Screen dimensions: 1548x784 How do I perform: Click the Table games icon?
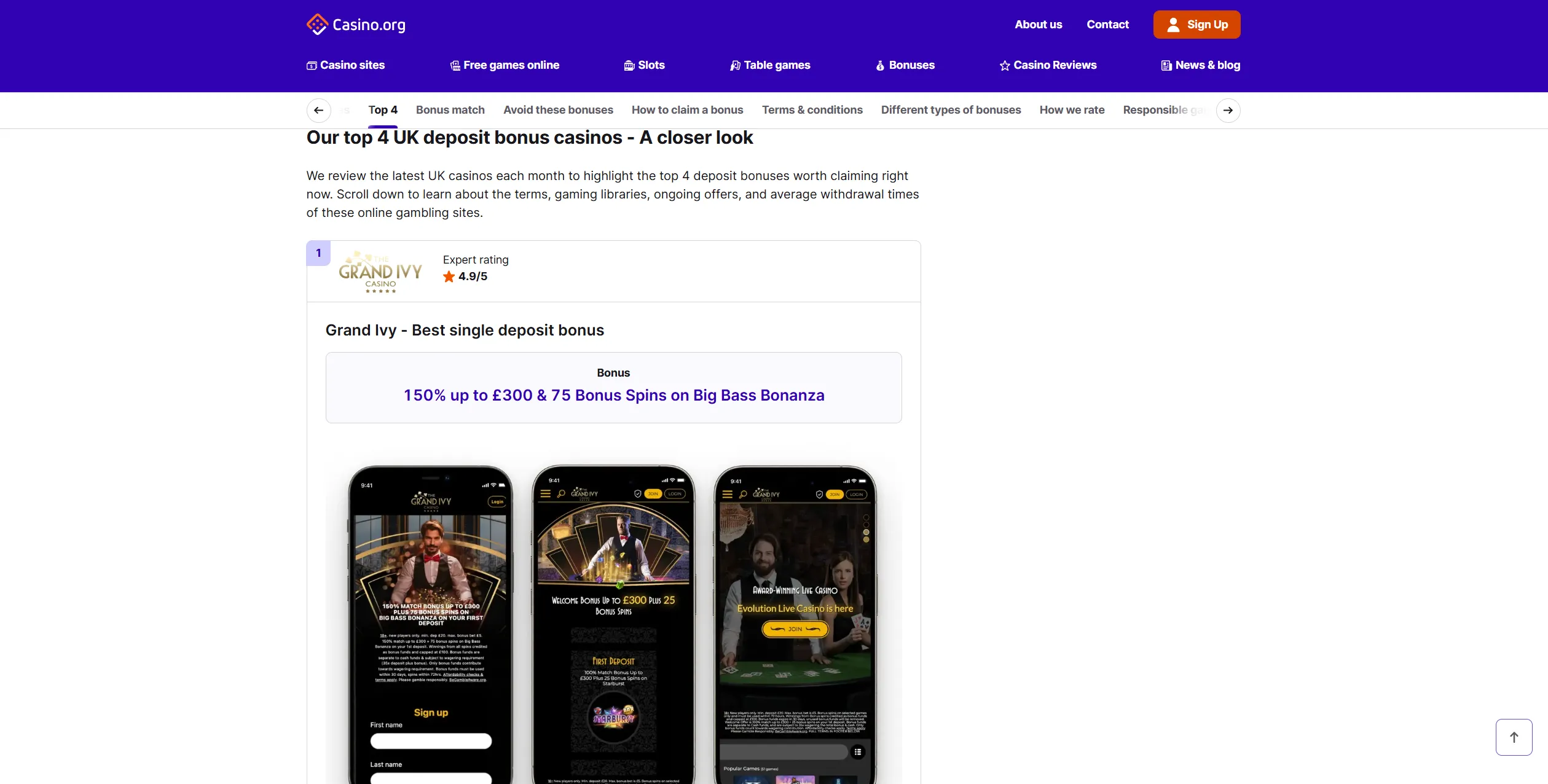(736, 66)
